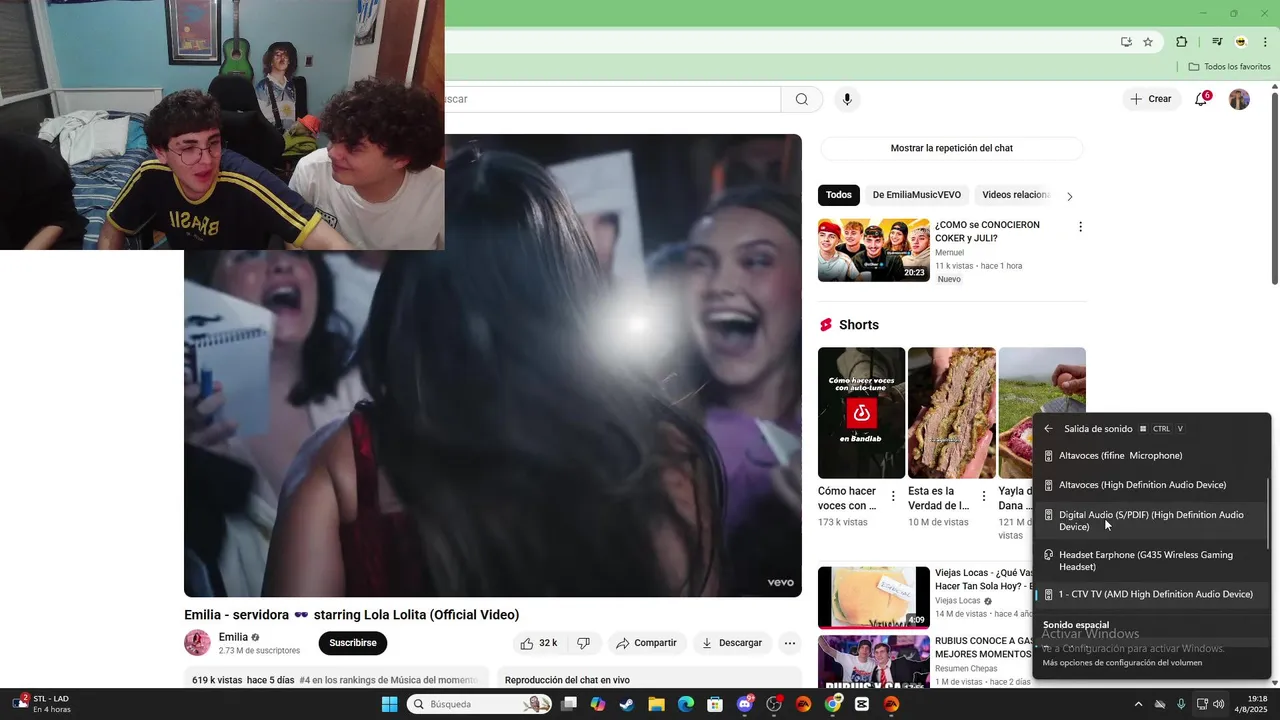The height and width of the screenshot is (720, 1280).
Task: Click the taskbar Búsqueda search box
Action: (x=481, y=704)
